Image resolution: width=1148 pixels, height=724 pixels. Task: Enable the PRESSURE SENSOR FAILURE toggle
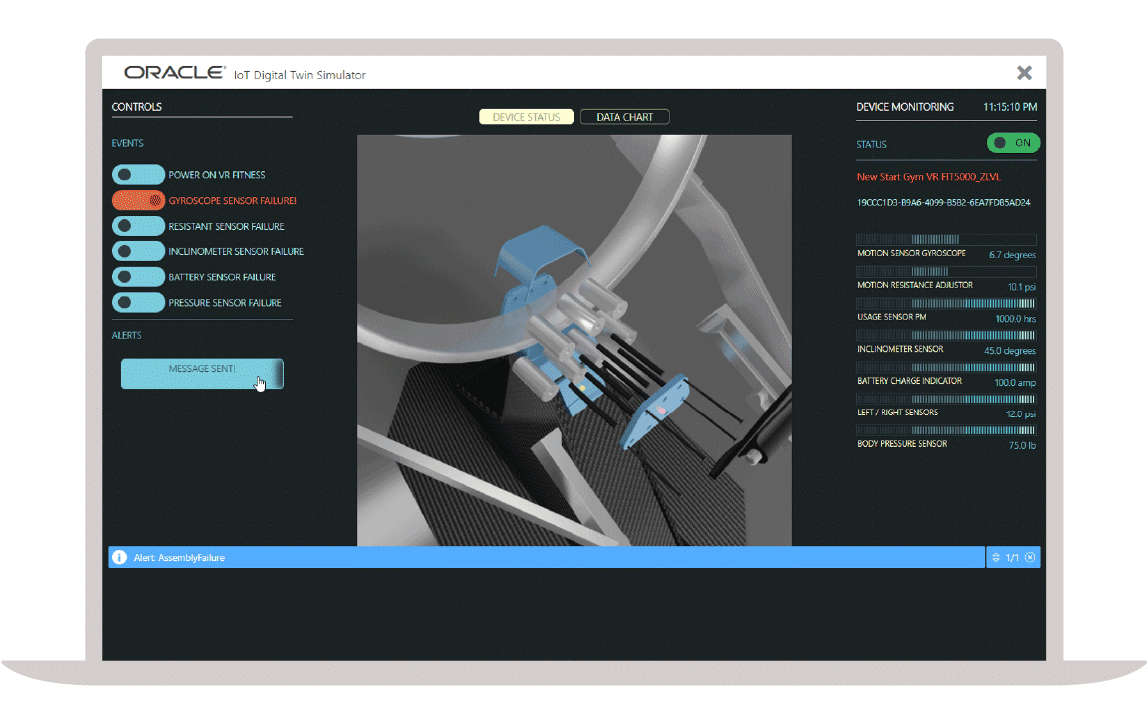139,302
